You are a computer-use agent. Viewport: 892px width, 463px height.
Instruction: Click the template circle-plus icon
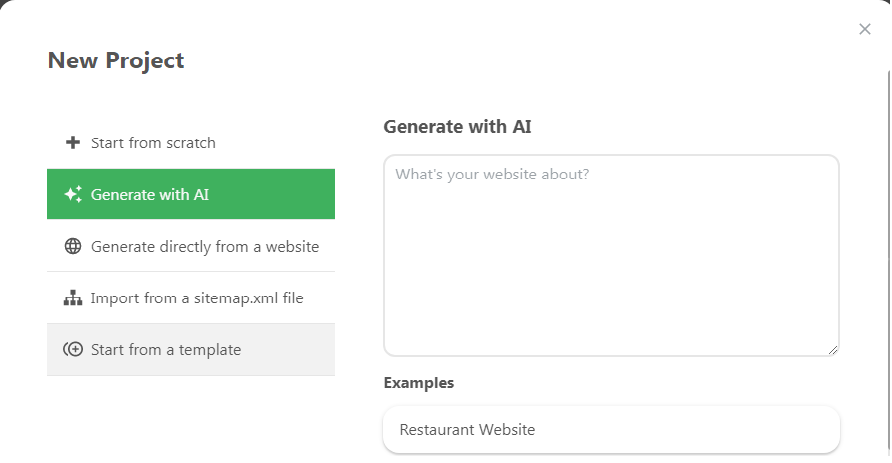pos(73,350)
